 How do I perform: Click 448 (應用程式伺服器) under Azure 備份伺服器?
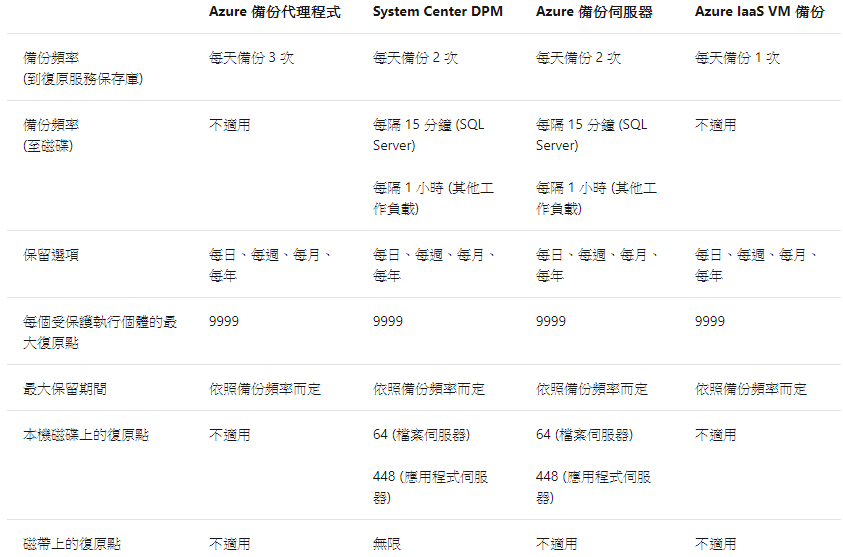(x=594, y=487)
